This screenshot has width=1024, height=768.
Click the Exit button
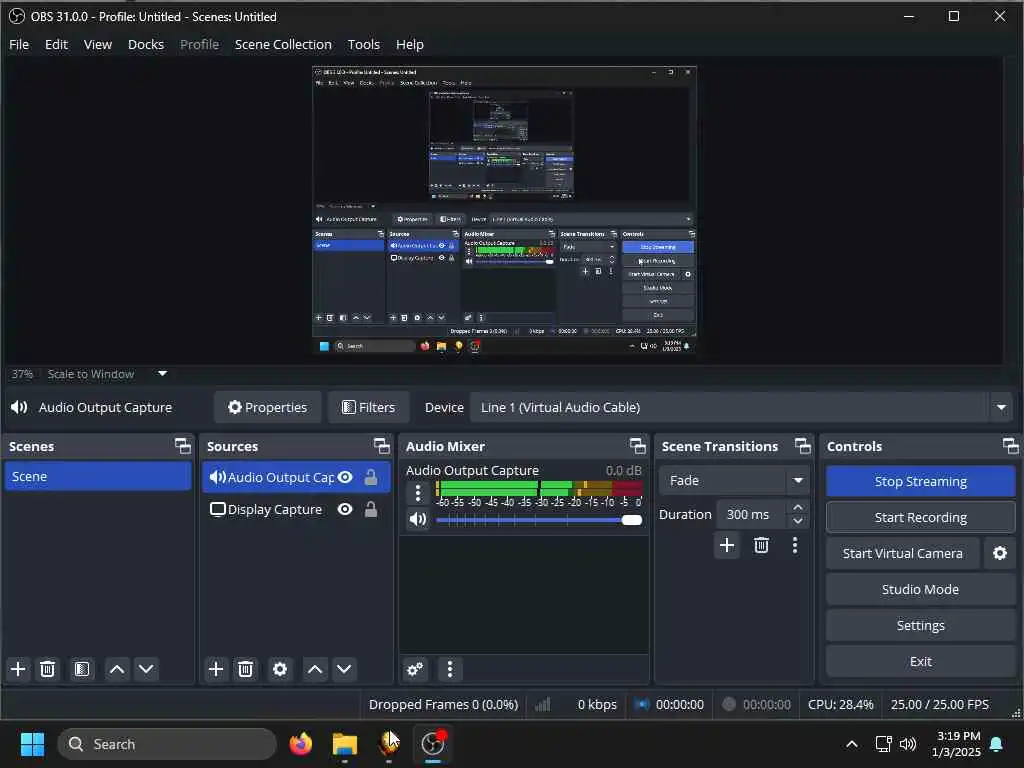click(x=920, y=661)
